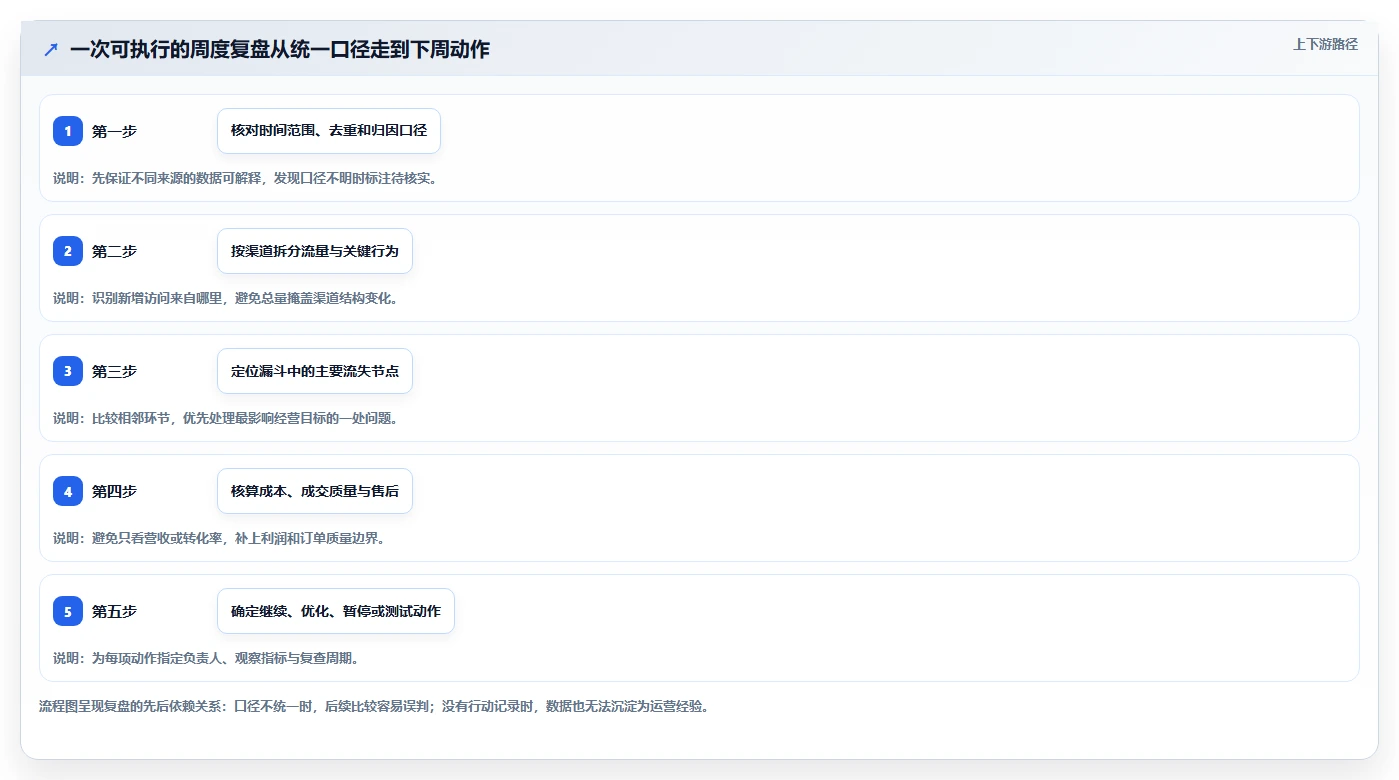The image size is (1399, 780).
Task: Click the 第四步 label
Action: [x=114, y=491]
